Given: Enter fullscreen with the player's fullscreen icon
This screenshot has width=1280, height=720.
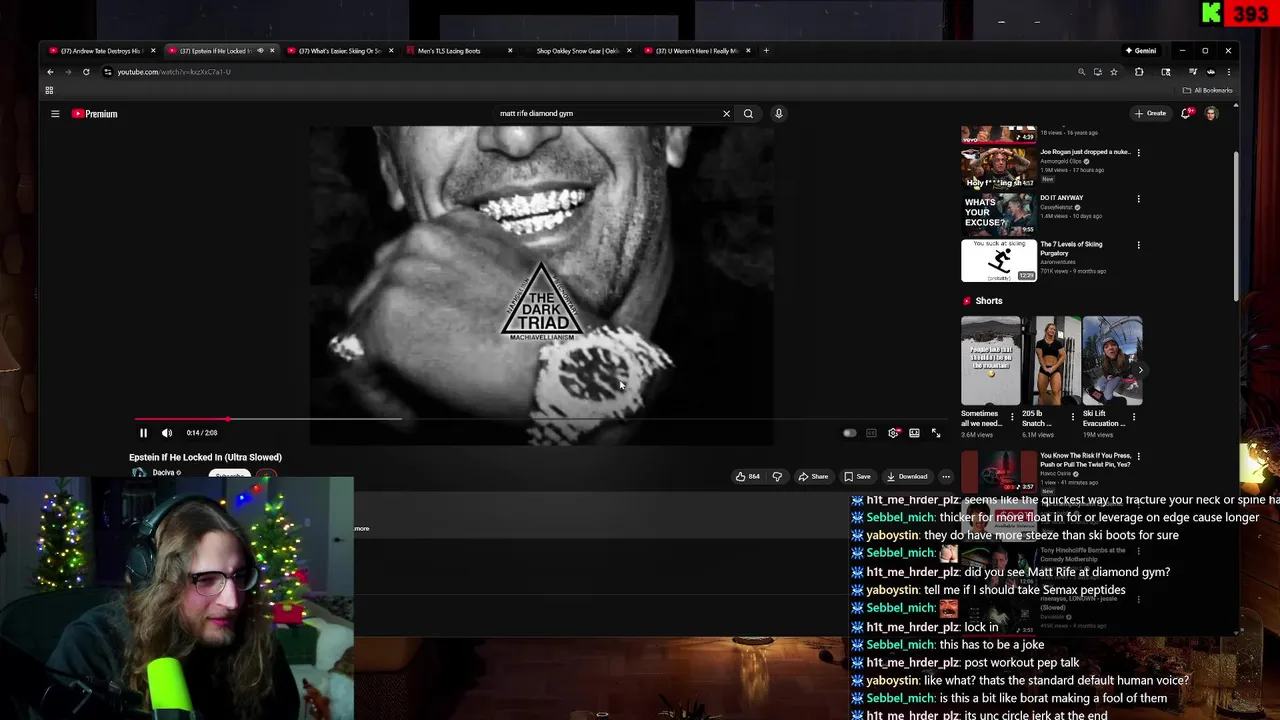Looking at the screenshot, I should pyautogui.click(x=936, y=433).
